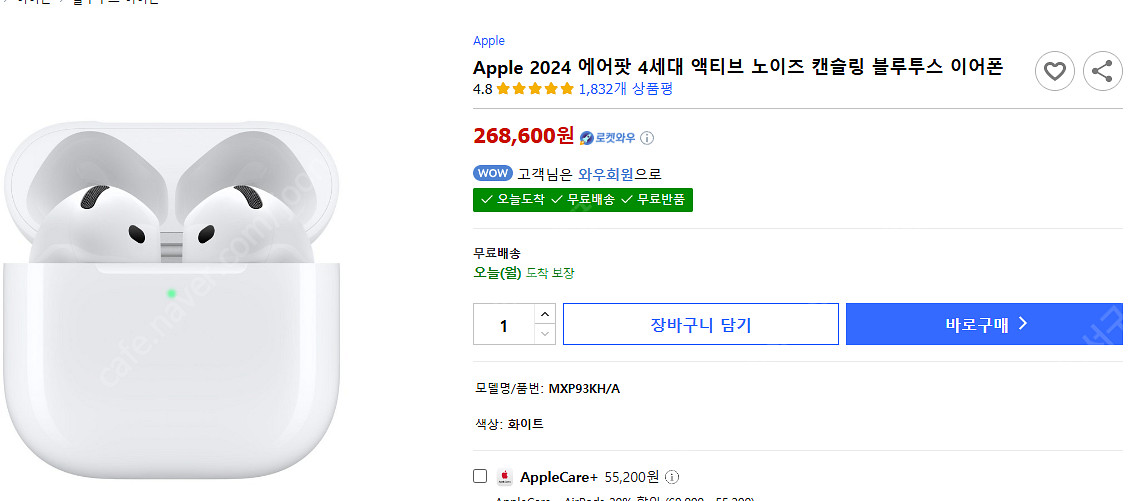This screenshot has height=501, width=1131.
Task: Open the 1,832개 상품평 reviews link
Action: click(x=625, y=89)
